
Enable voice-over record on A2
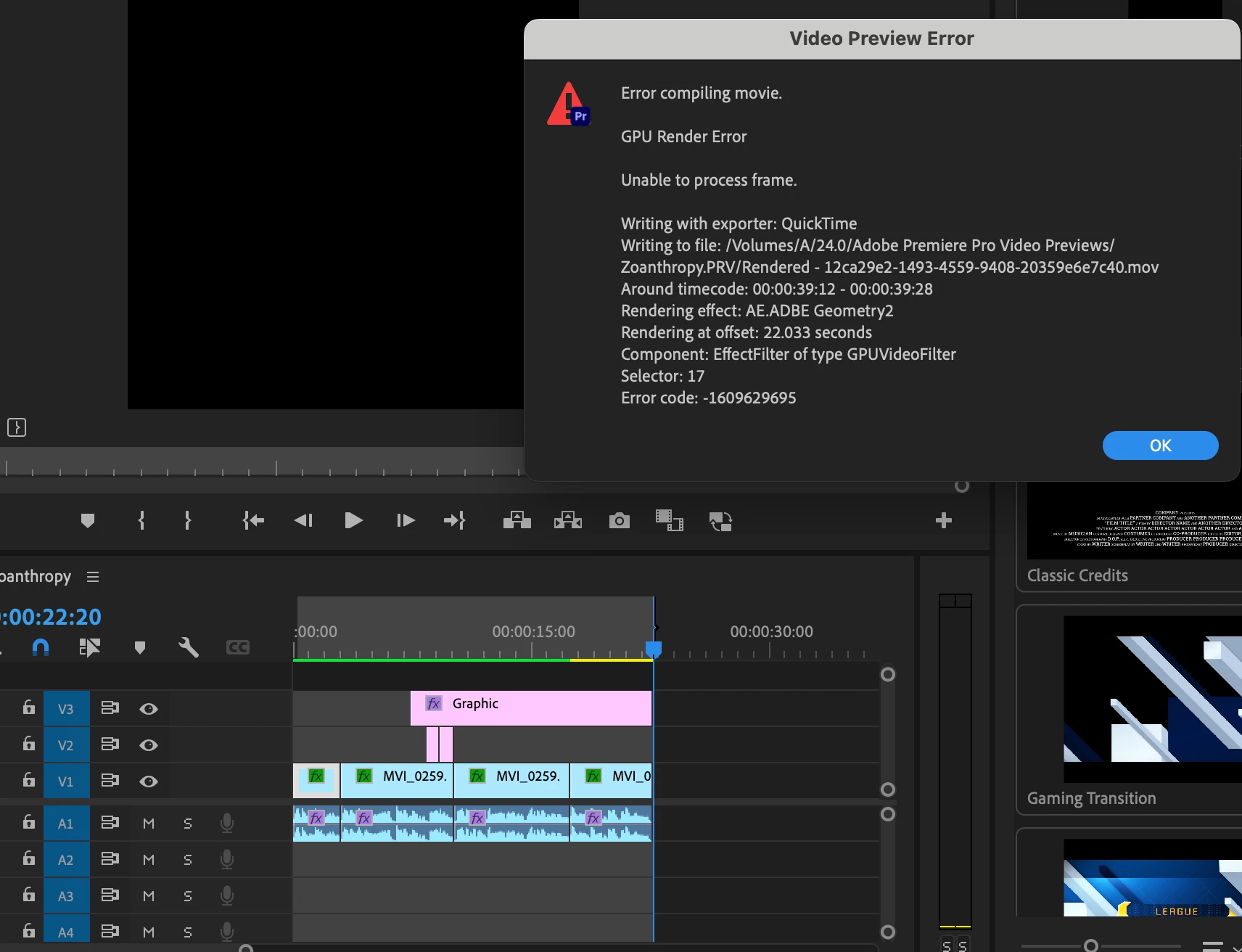pyautogui.click(x=227, y=859)
